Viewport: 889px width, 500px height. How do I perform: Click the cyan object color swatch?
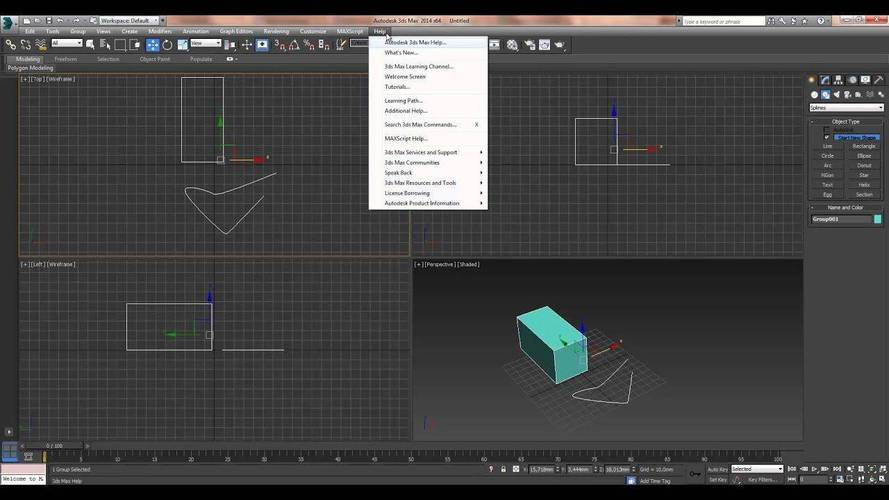tap(878, 219)
